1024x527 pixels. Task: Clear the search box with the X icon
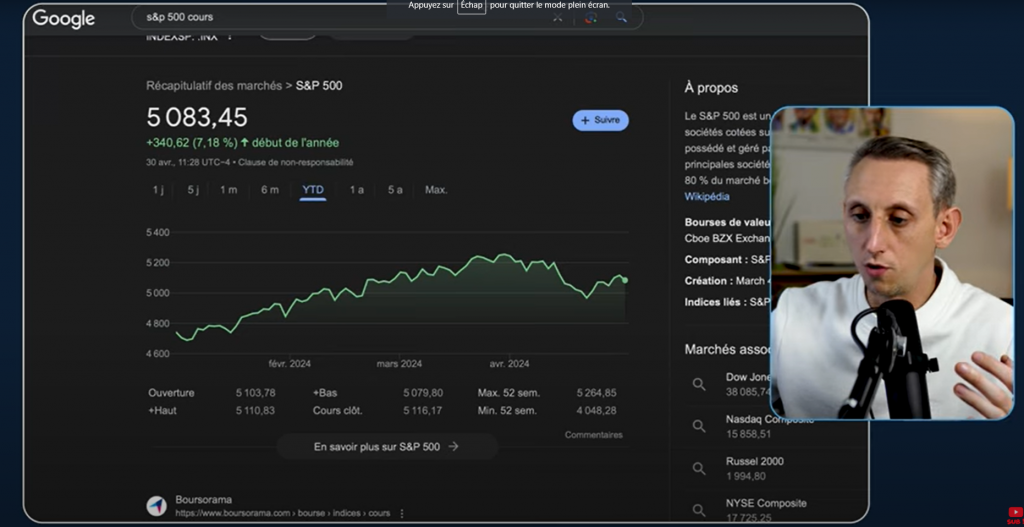pos(558,17)
